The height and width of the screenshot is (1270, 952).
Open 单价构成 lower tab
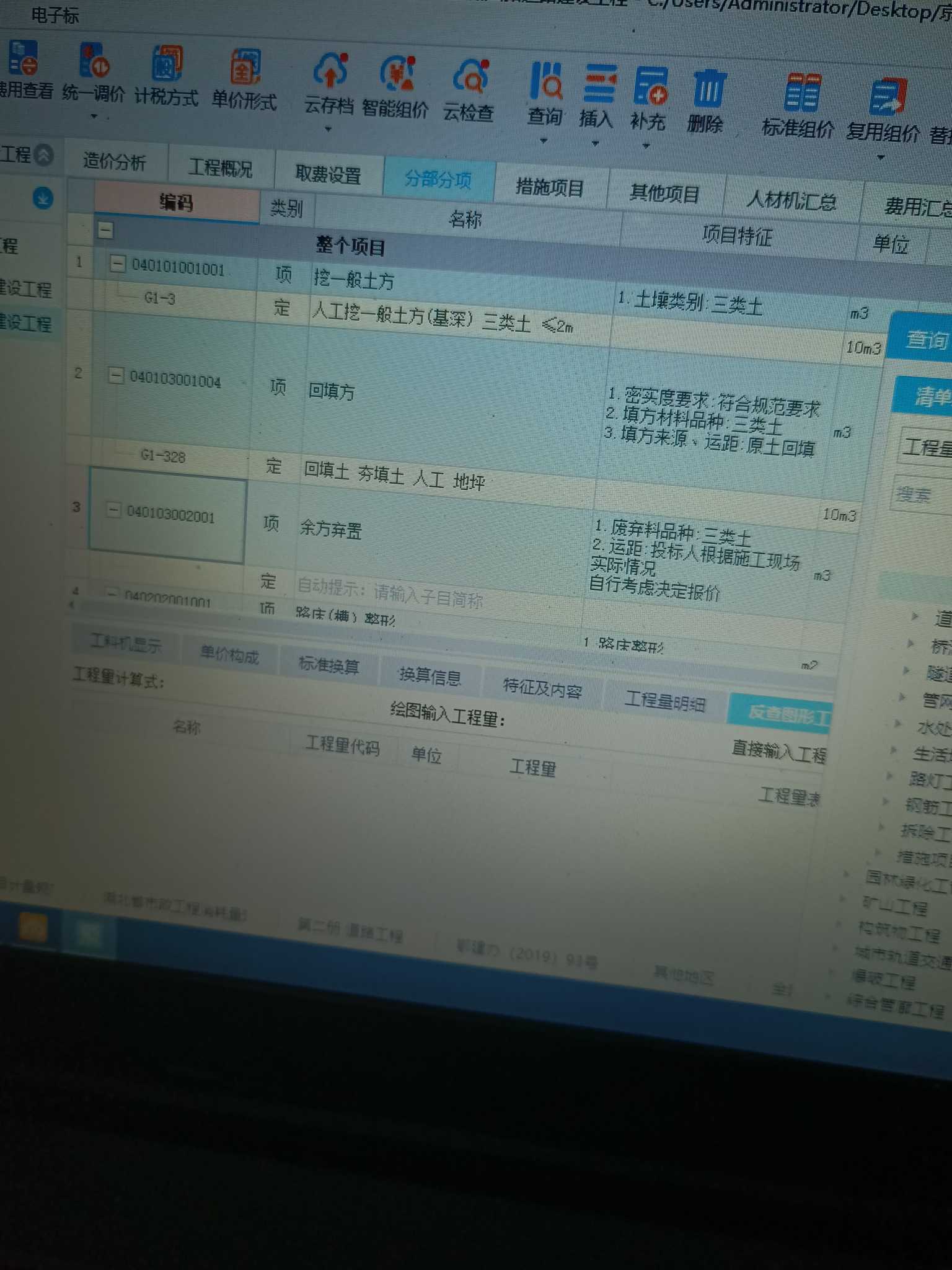click(229, 654)
